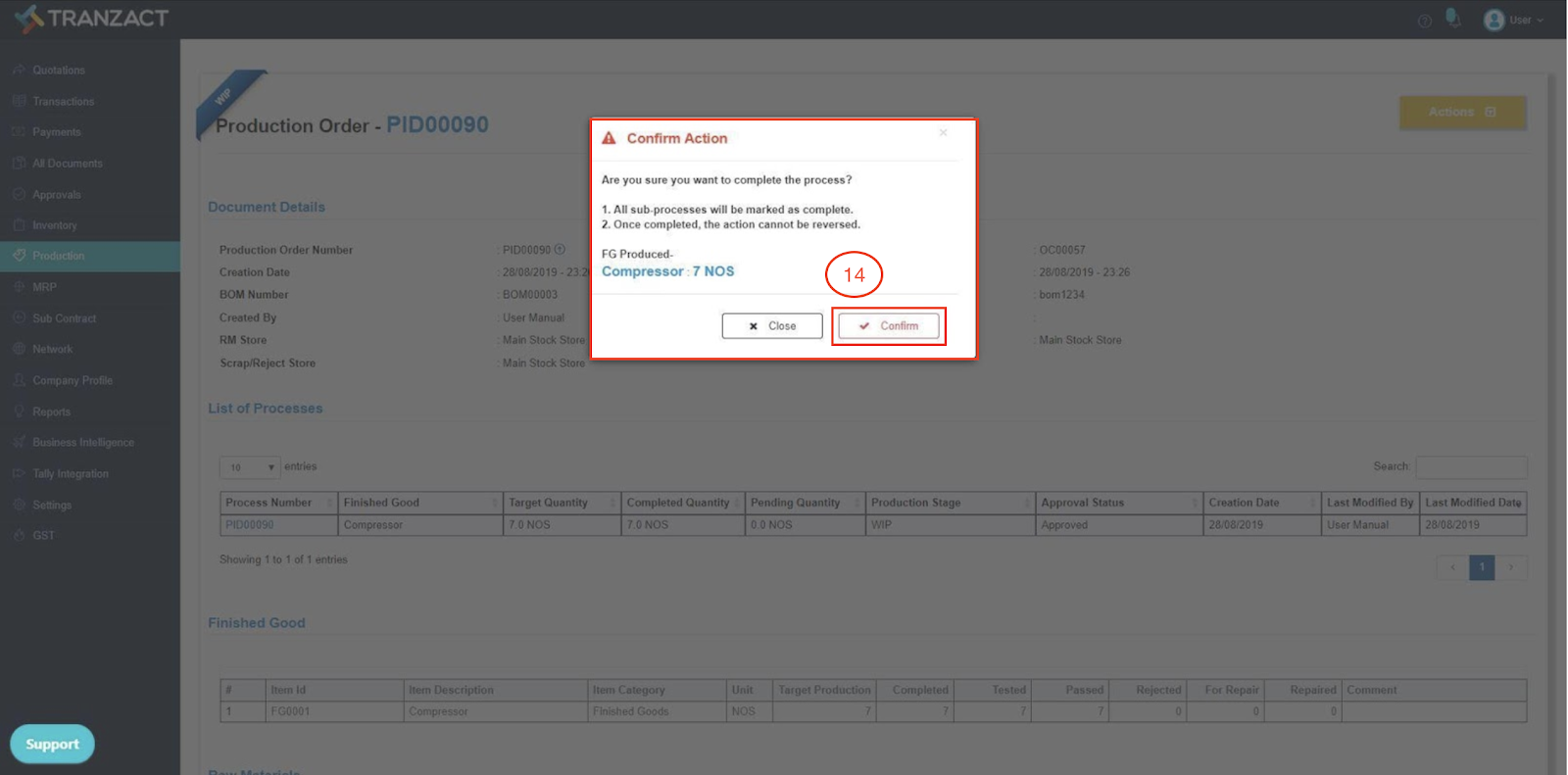Open Transactions in the sidebar

64,102
